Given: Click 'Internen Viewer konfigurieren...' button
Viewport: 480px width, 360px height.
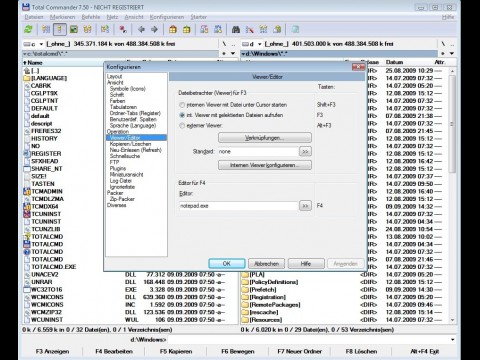Looking at the screenshot, I should tap(265, 165).
